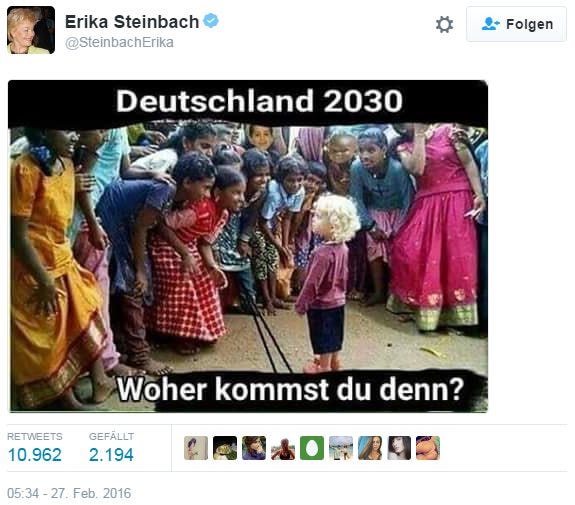
Task: Click the follow person icon inside Folgen
Action: point(490,24)
